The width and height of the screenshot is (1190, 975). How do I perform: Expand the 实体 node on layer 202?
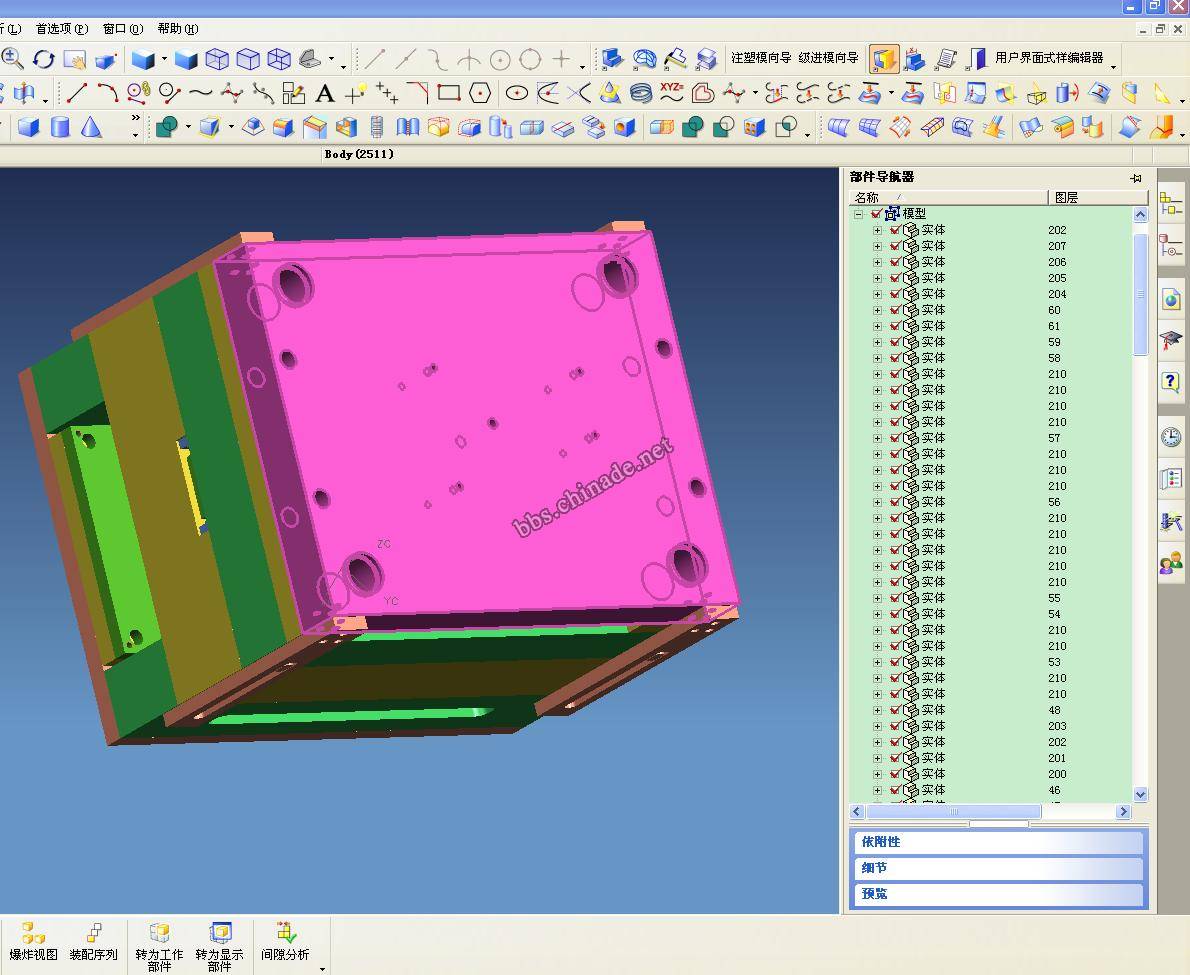click(878, 230)
